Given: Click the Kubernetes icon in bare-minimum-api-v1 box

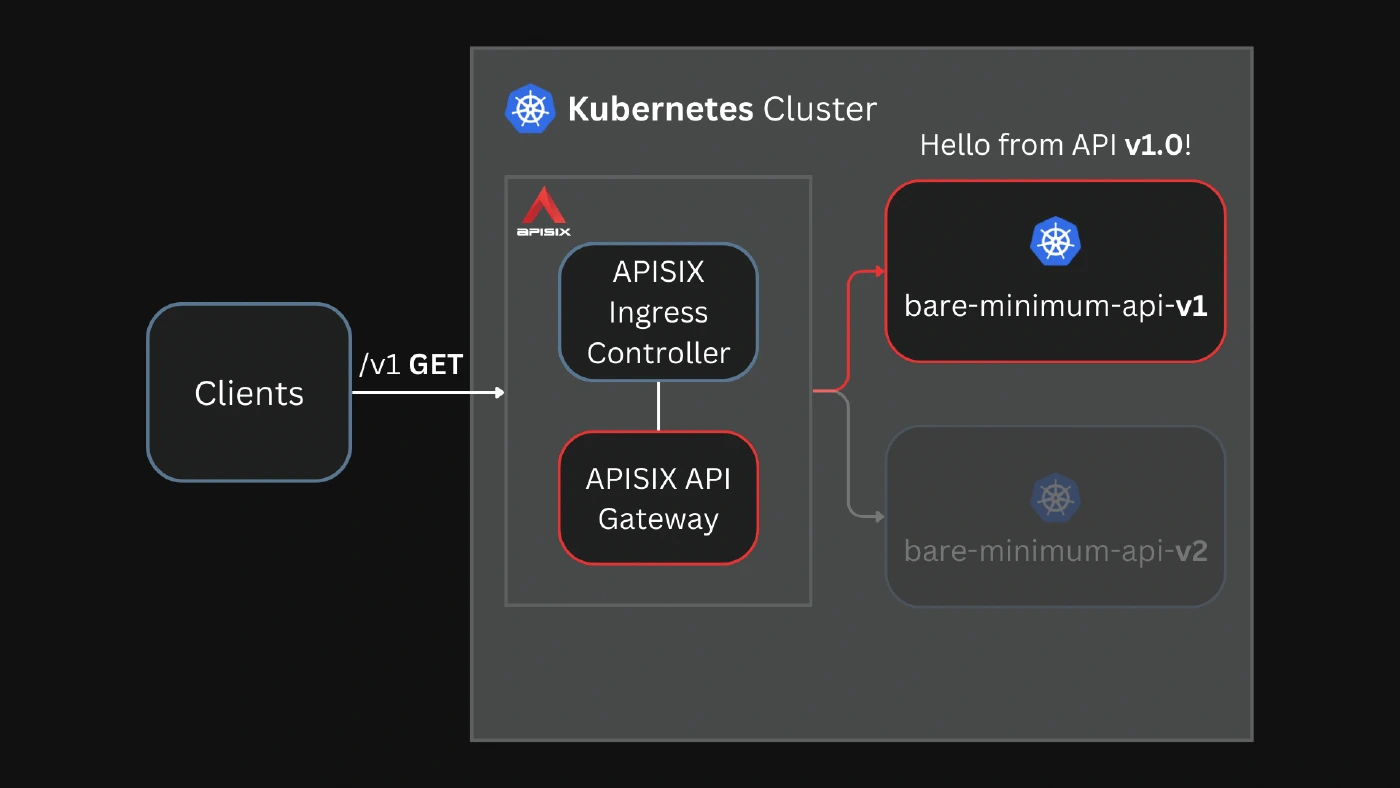Looking at the screenshot, I should pos(1056,242).
